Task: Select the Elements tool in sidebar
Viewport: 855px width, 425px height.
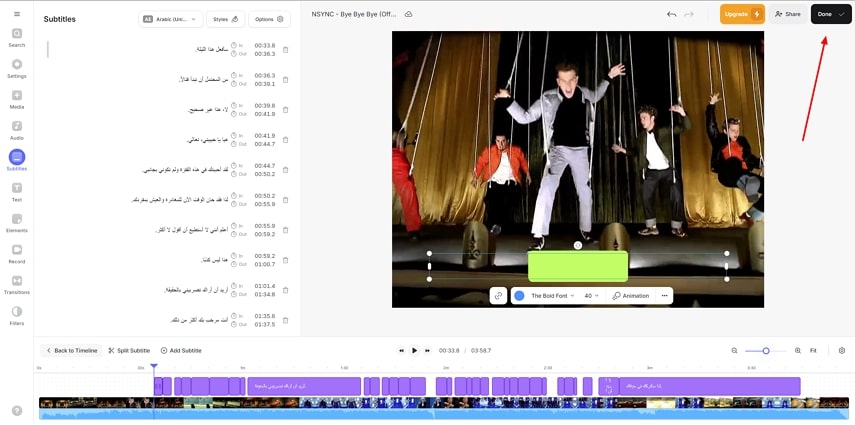Action: click(17, 223)
